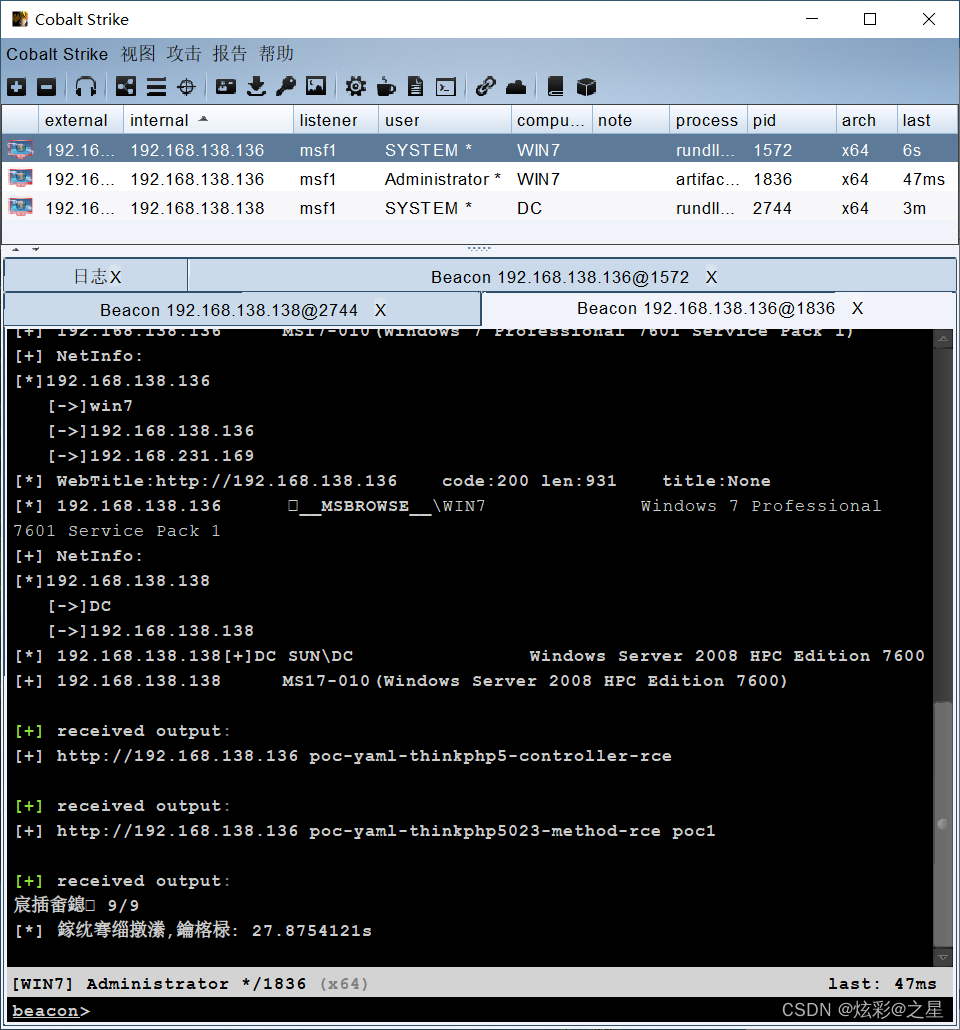
Task: Open the 帮助 menu
Action: [x=276, y=54]
